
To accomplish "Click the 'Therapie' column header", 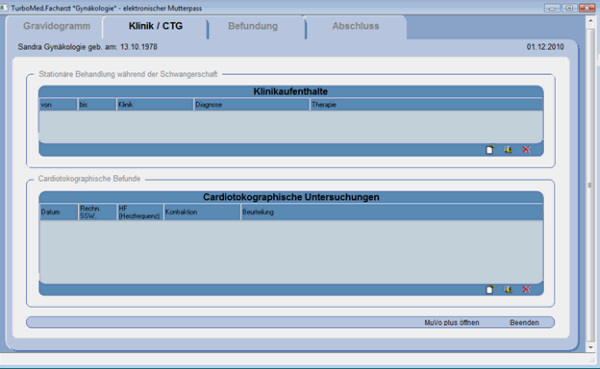I will click(x=426, y=104).
